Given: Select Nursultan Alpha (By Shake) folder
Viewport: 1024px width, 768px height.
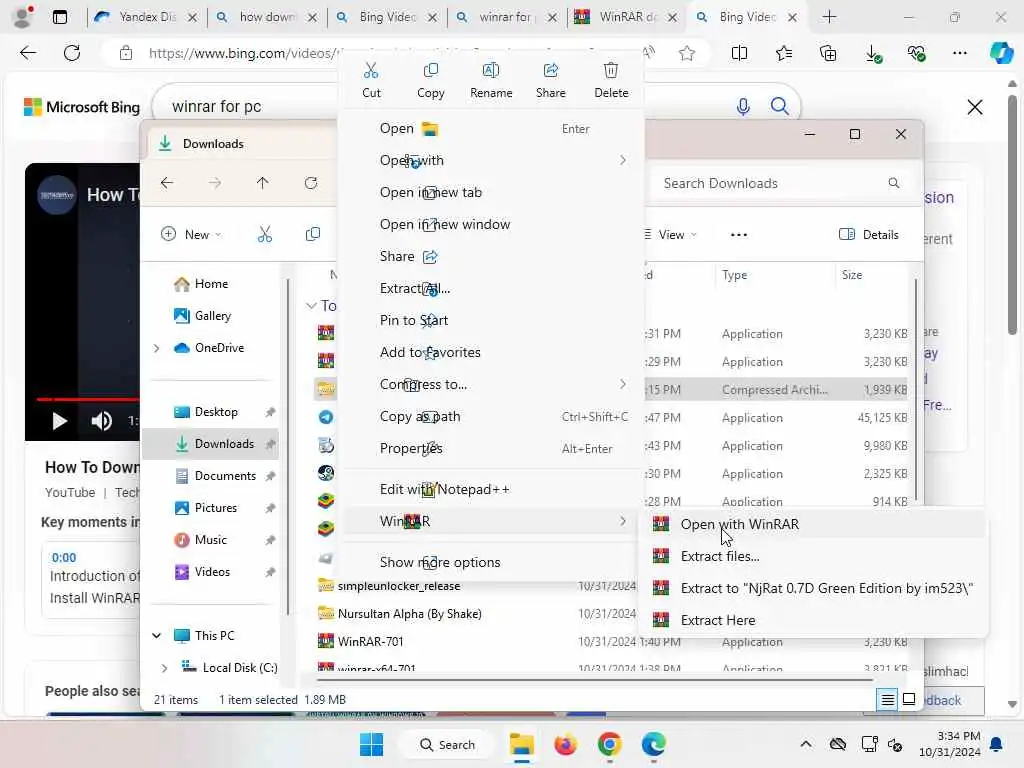Looking at the screenshot, I should (409, 613).
